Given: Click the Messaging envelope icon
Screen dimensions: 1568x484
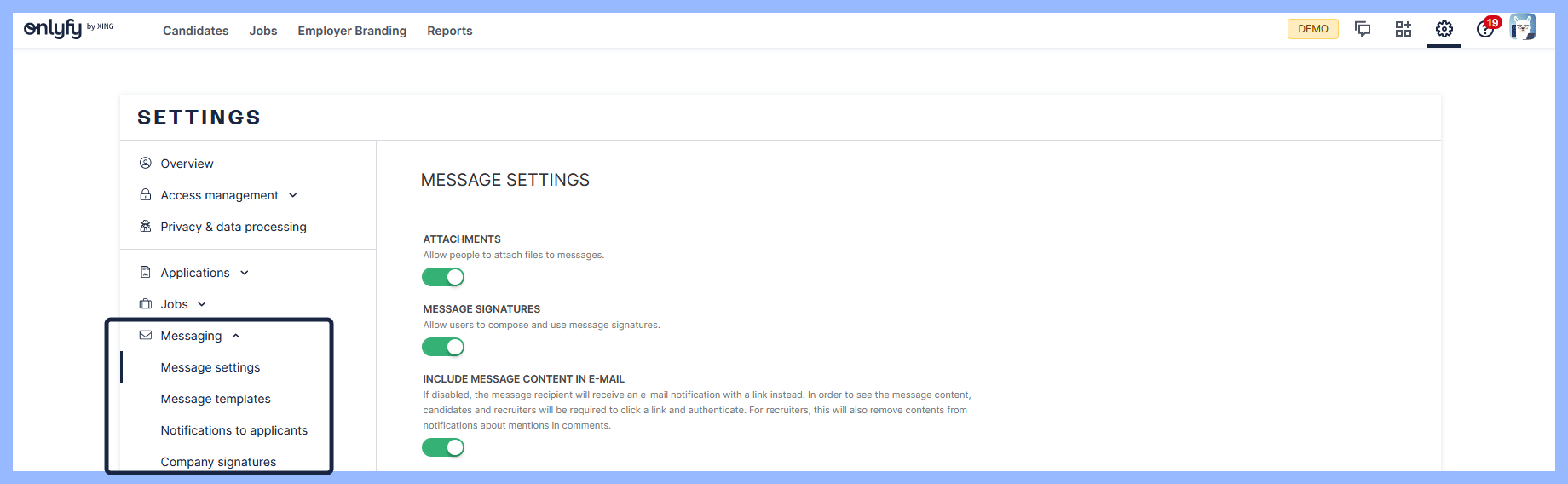Looking at the screenshot, I should pyautogui.click(x=146, y=335).
